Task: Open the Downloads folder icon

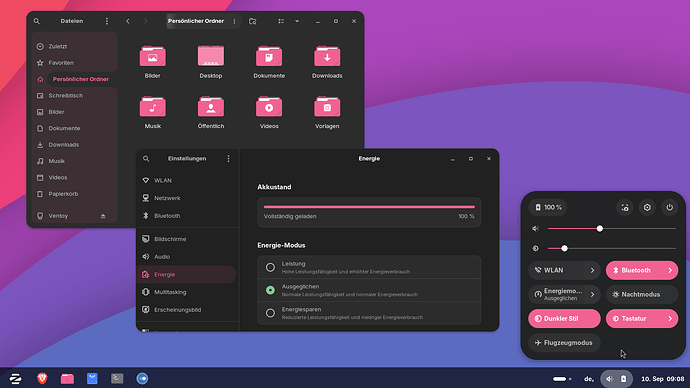Action: tap(327, 56)
